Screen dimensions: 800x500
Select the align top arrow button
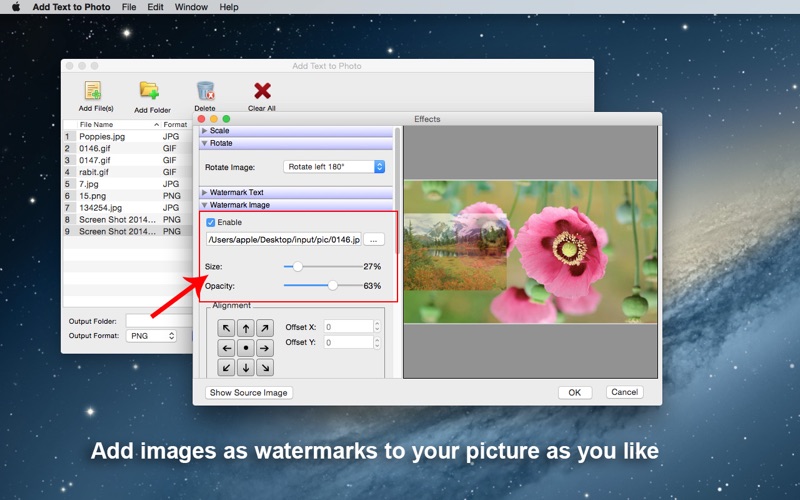[x=245, y=329]
